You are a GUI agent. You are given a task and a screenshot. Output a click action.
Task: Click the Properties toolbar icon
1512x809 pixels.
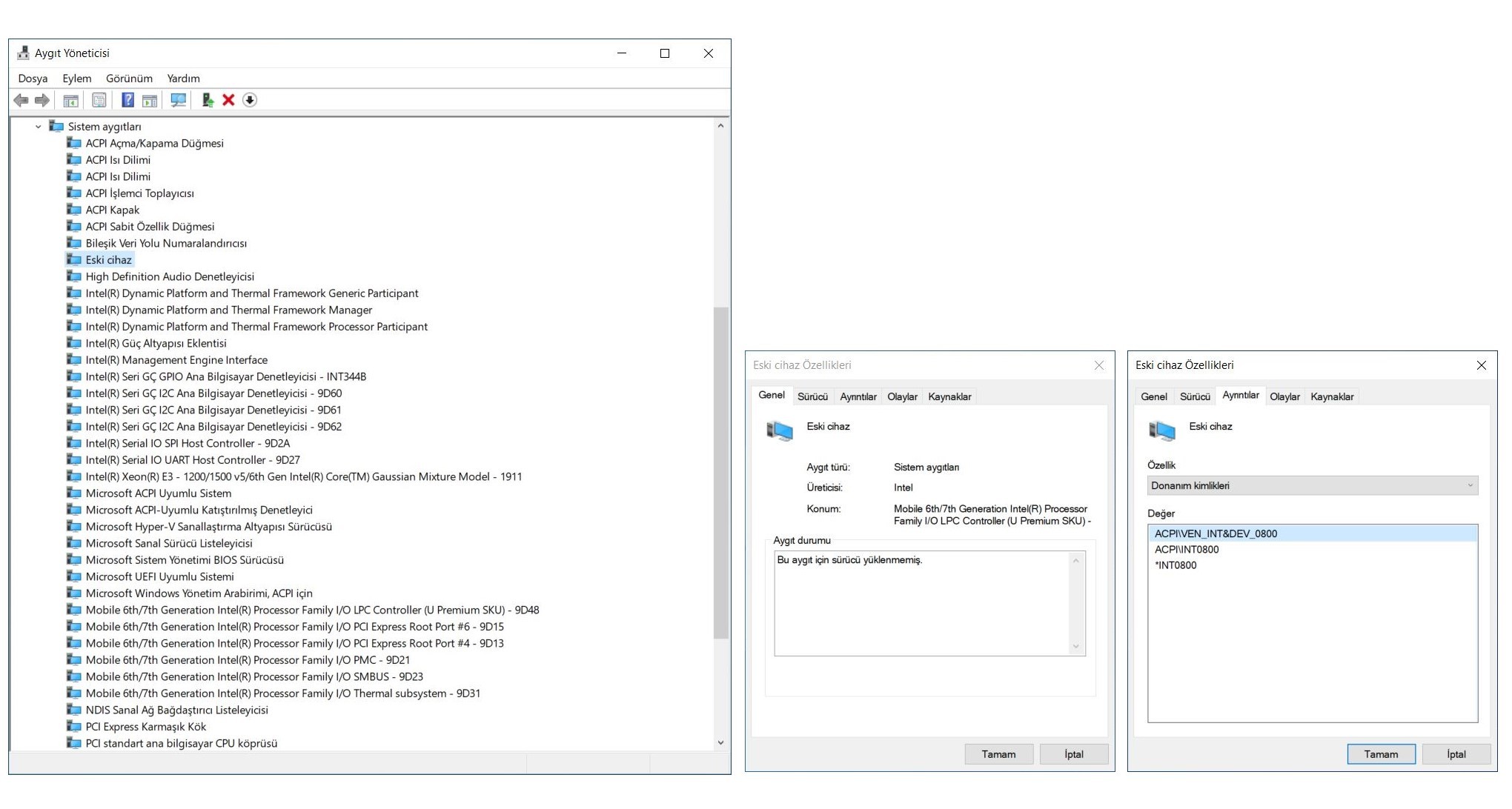click(x=99, y=100)
